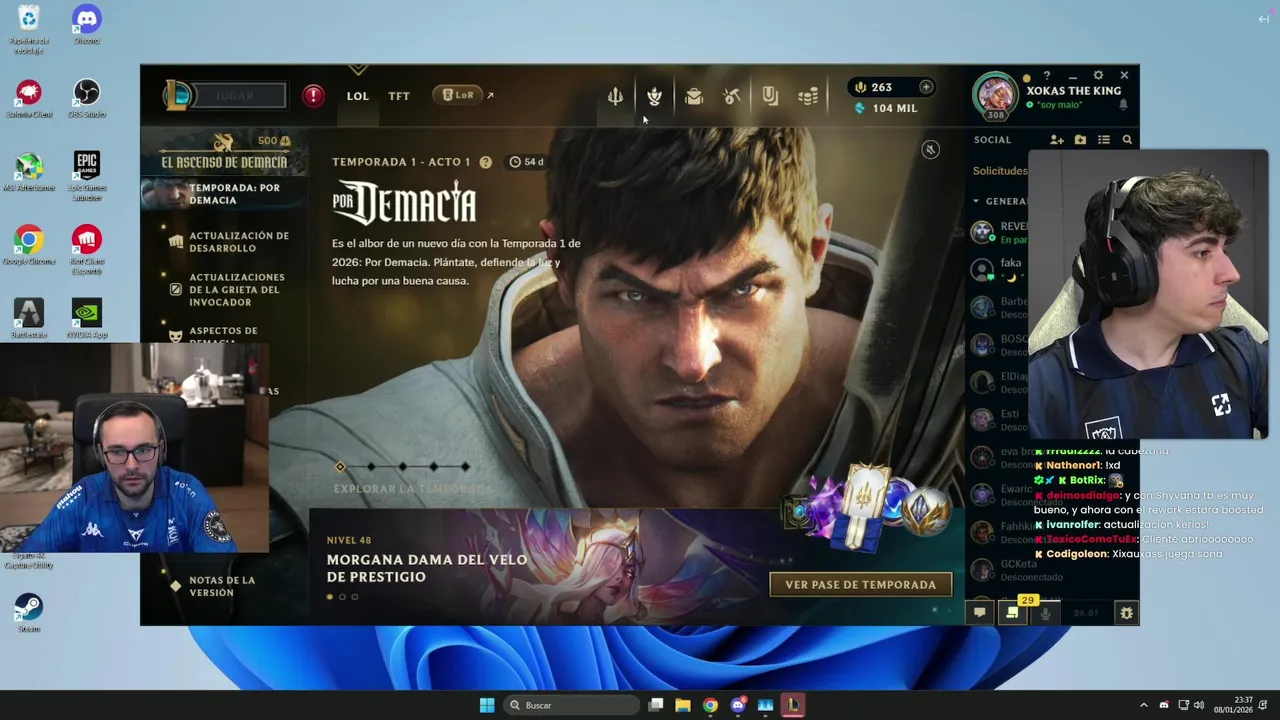Open the bug report icon in social footer
Screen dimensions: 1280x720
click(x=1126, y=613)
